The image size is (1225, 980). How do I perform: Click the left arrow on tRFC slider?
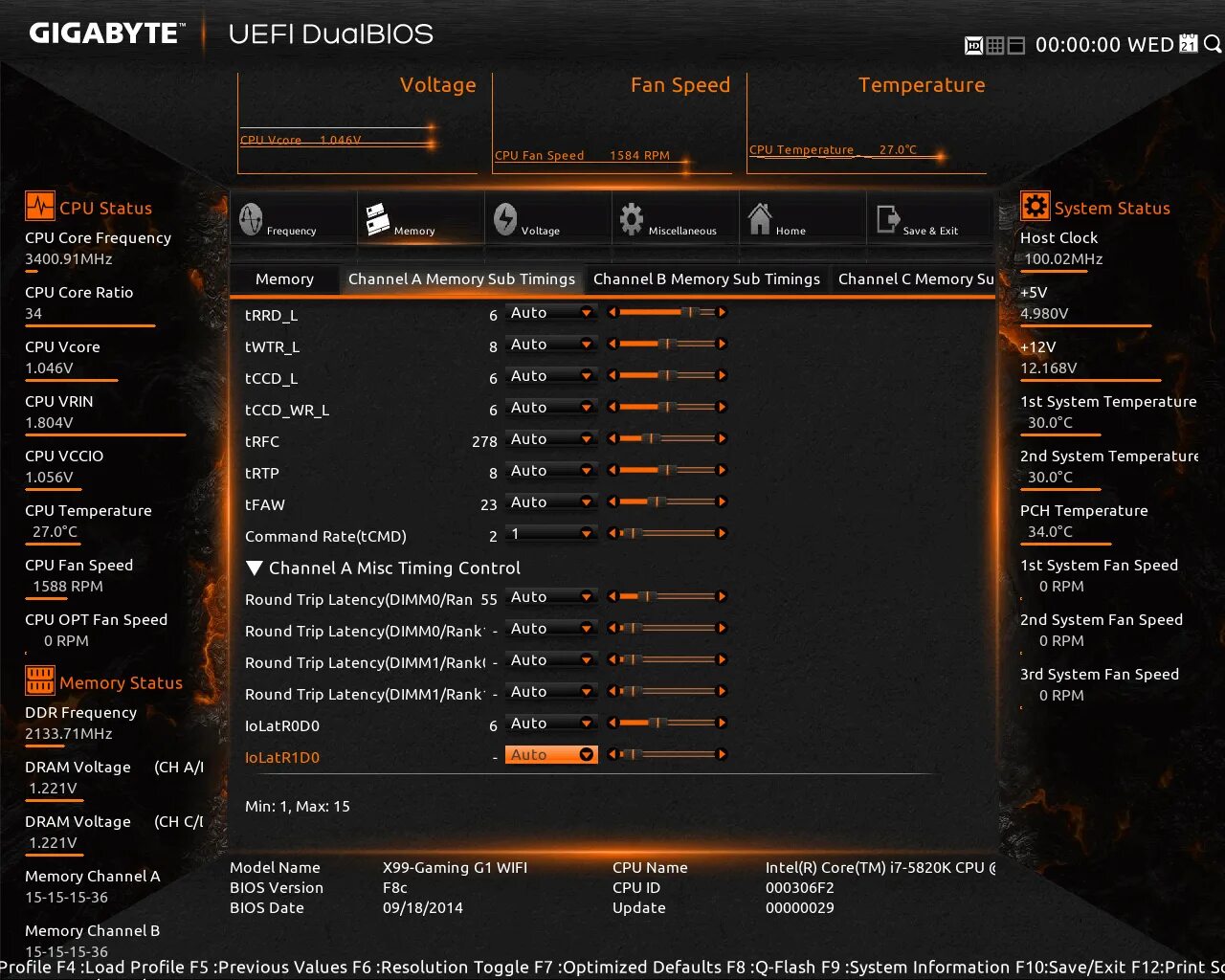(x=612, y=438)
